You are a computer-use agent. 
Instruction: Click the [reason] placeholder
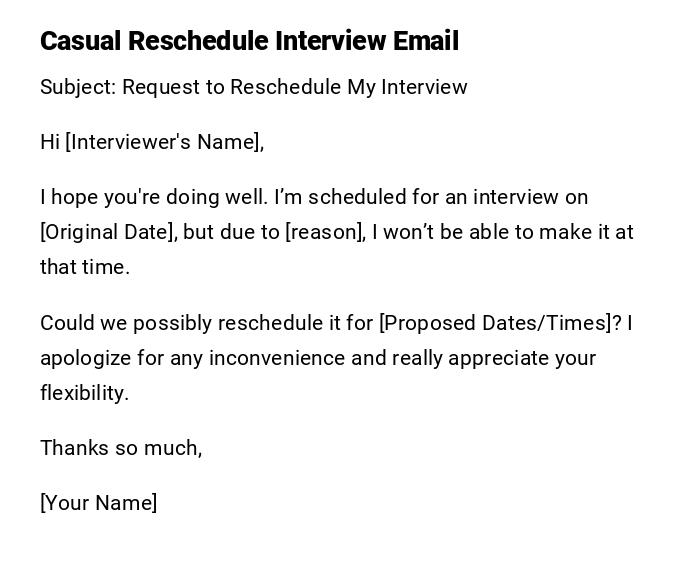coord(325,232)
